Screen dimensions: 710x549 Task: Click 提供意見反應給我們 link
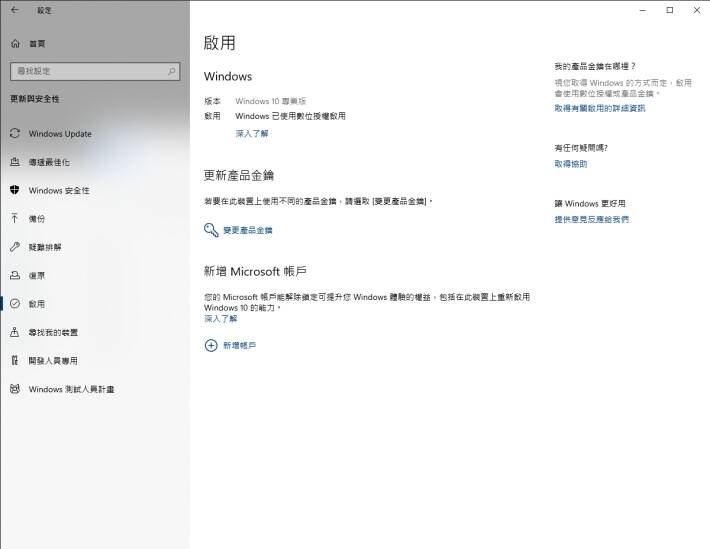(591, 219)
